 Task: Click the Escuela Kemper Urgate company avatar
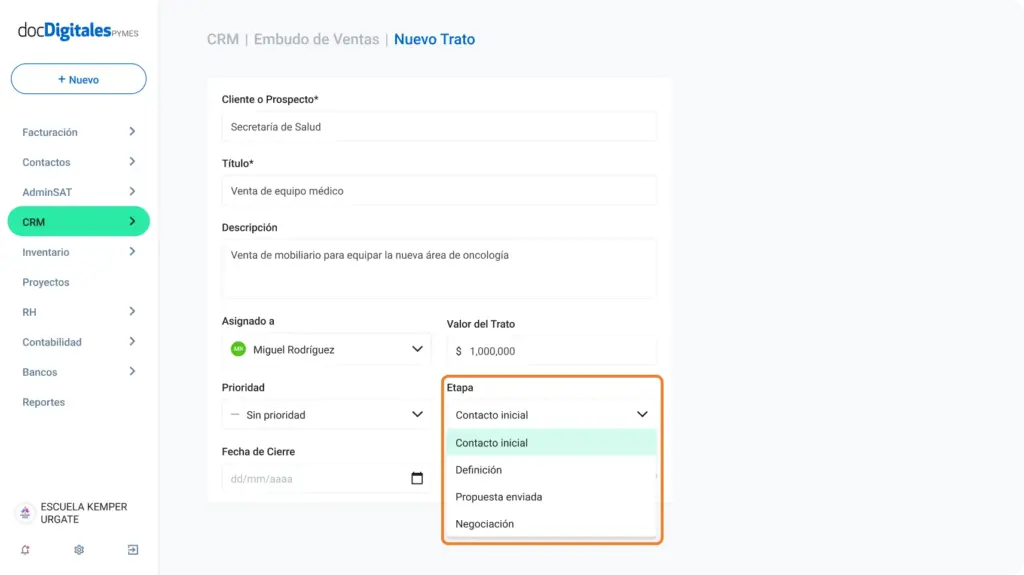click(25, 513)
